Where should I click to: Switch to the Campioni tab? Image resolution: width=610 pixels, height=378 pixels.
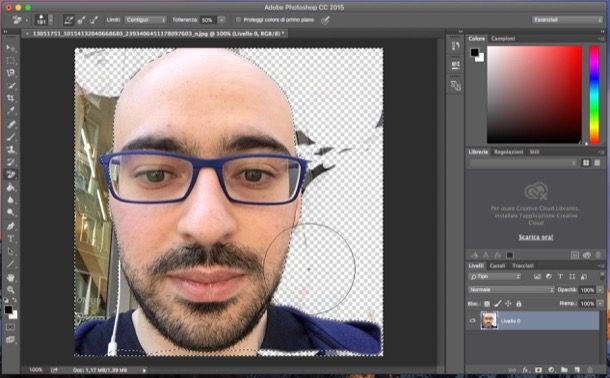503,38
